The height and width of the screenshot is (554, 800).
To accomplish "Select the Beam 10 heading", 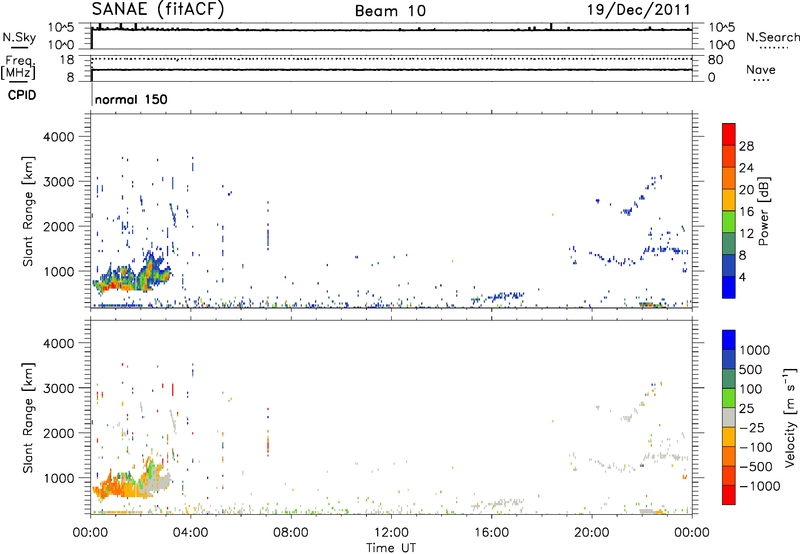I will [390, 11].
